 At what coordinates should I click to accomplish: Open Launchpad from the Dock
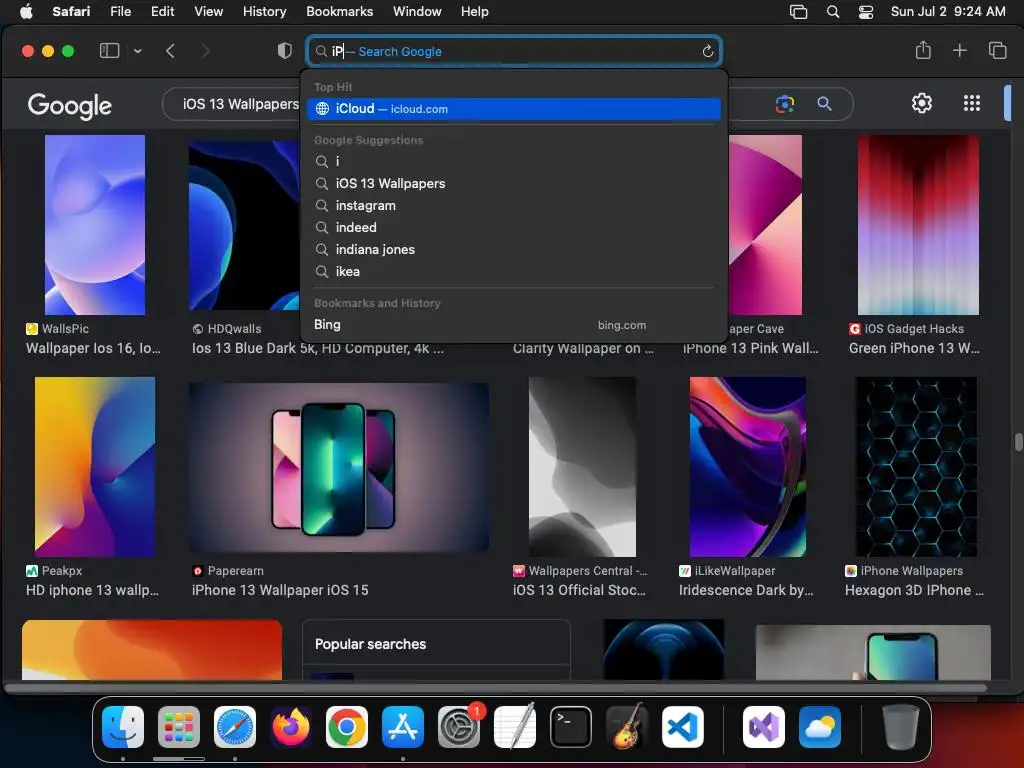(x=179, y=727)
